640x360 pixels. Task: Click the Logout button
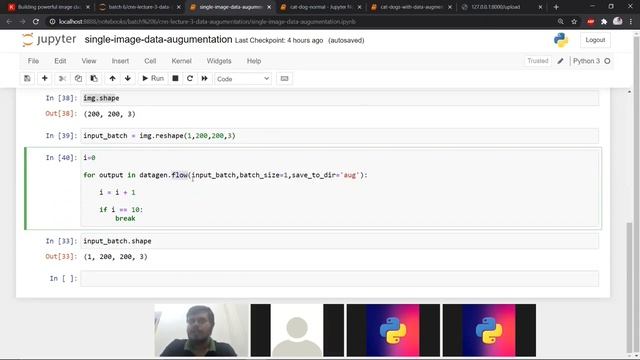pos(595,40)
